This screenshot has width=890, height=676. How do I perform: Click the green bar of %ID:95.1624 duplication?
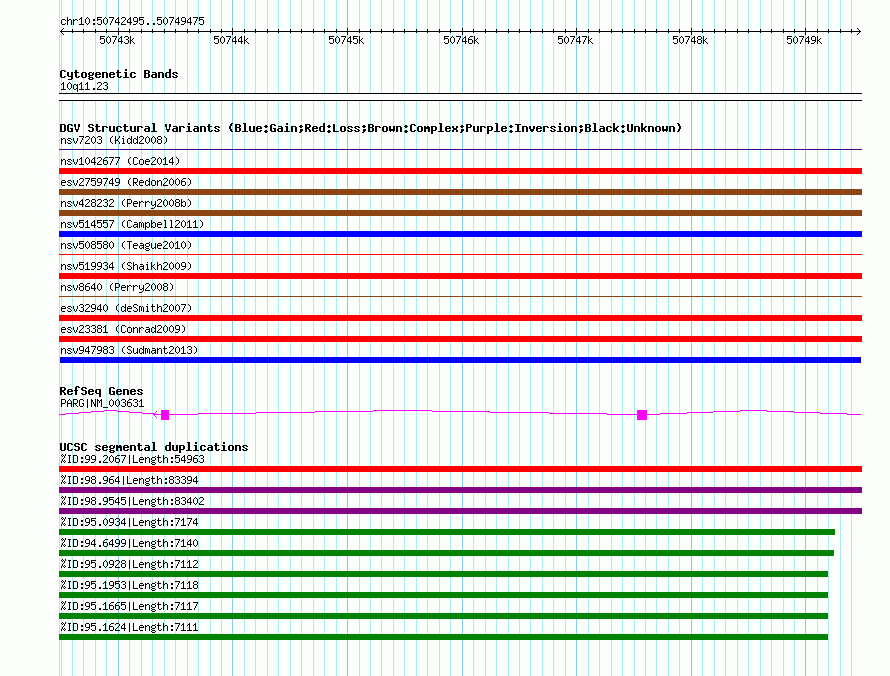pos(443,637)
